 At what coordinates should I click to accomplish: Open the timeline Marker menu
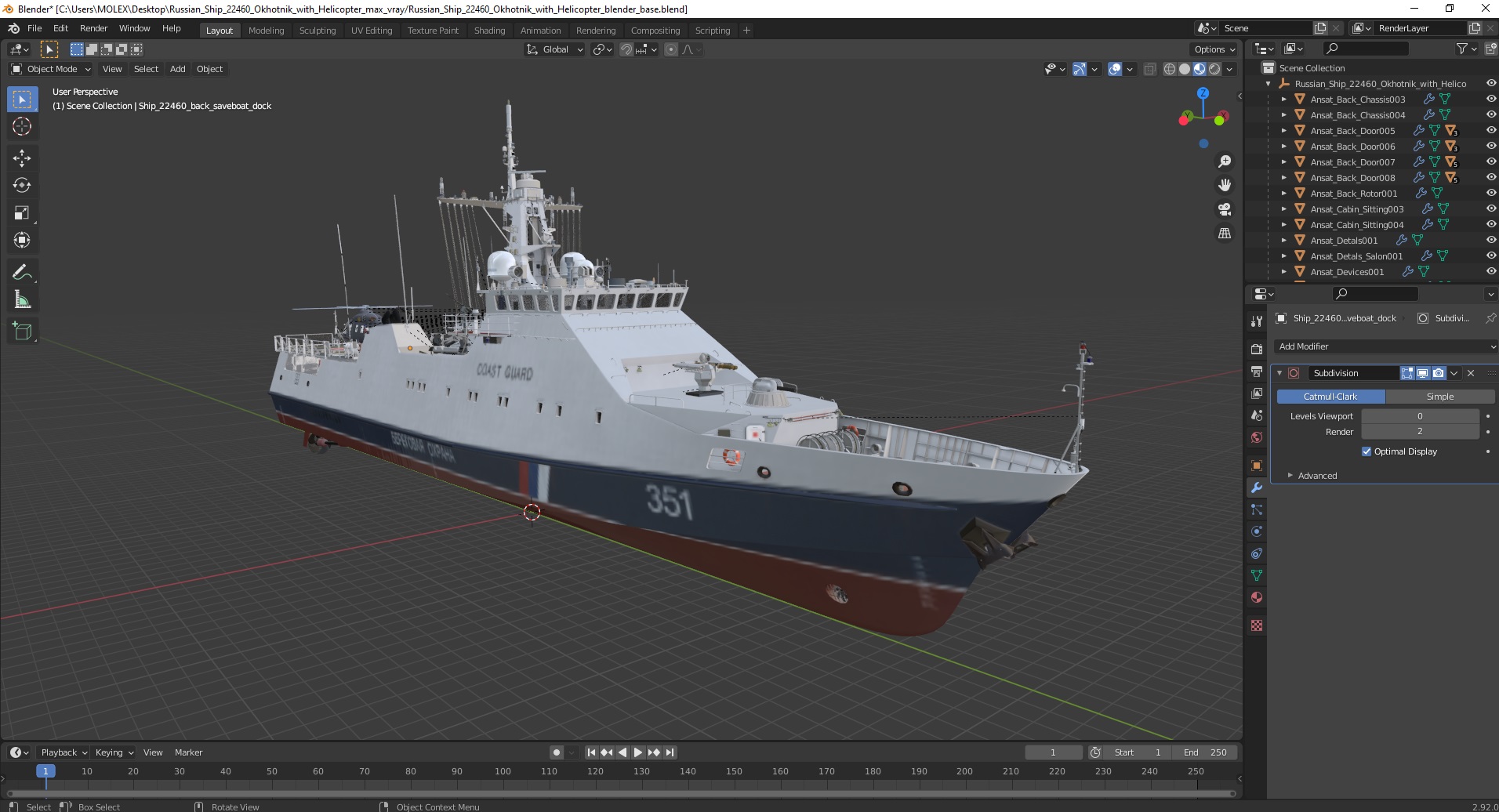click(x=188, y=752)
